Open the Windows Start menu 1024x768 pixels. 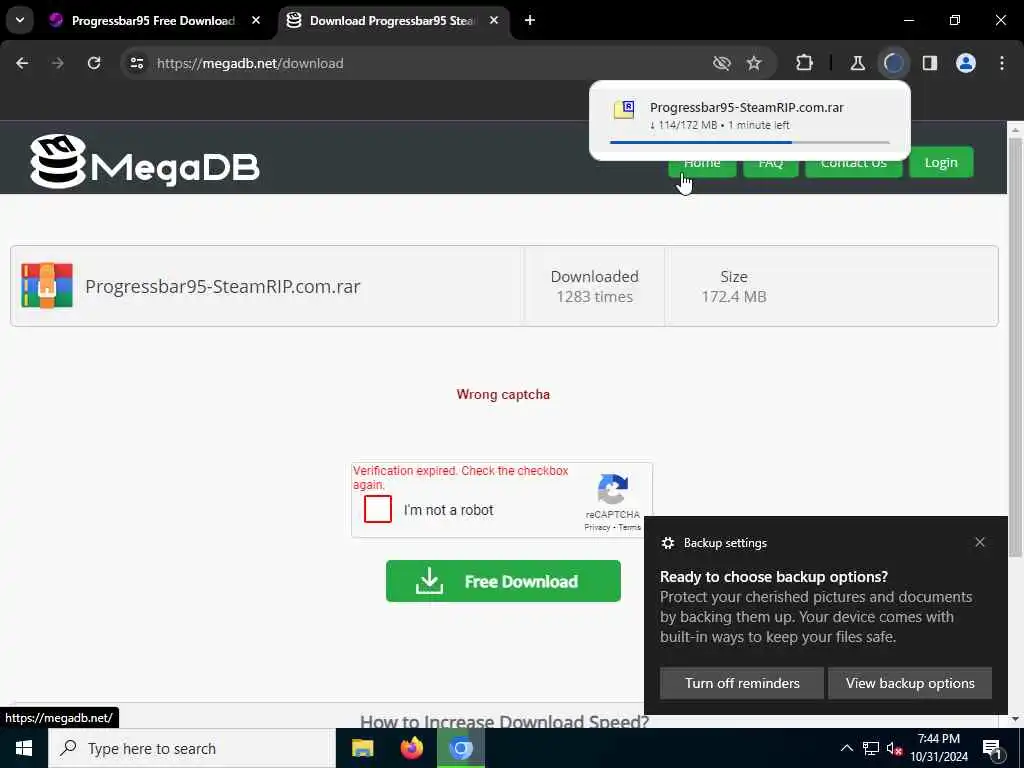pos(24,748)
